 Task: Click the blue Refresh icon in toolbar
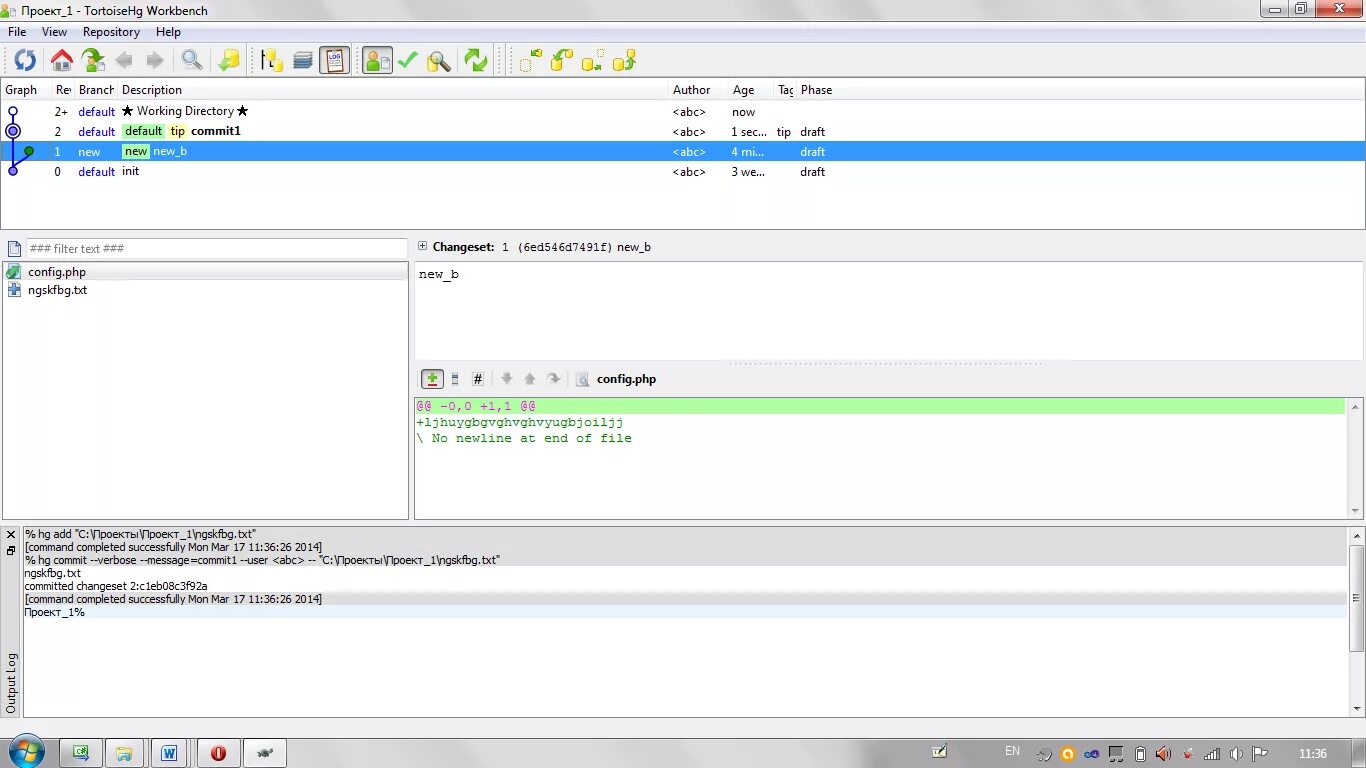tap(25, 61)
